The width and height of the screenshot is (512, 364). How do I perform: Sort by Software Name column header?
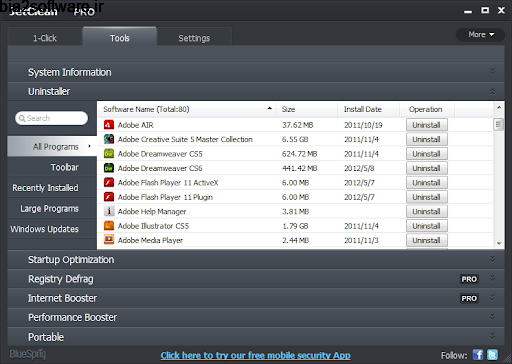click(187, 109)
